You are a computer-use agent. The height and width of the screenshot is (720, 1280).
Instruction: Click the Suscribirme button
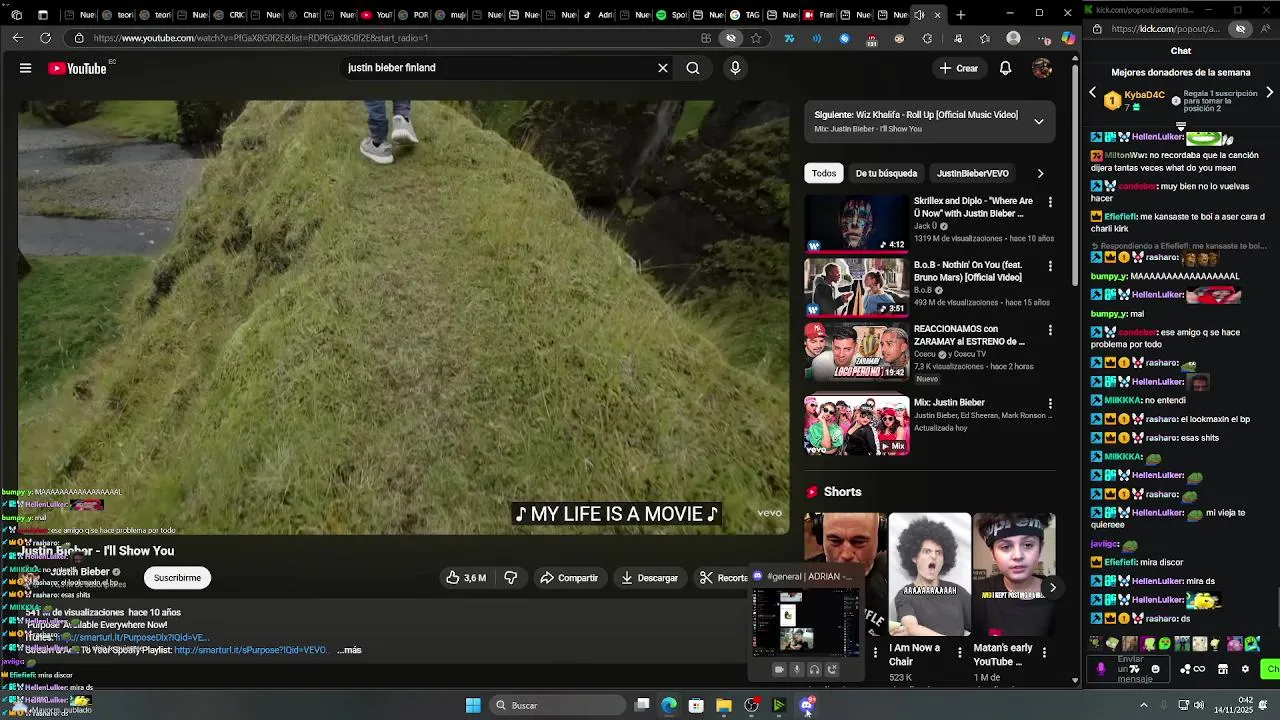(177, 578)
